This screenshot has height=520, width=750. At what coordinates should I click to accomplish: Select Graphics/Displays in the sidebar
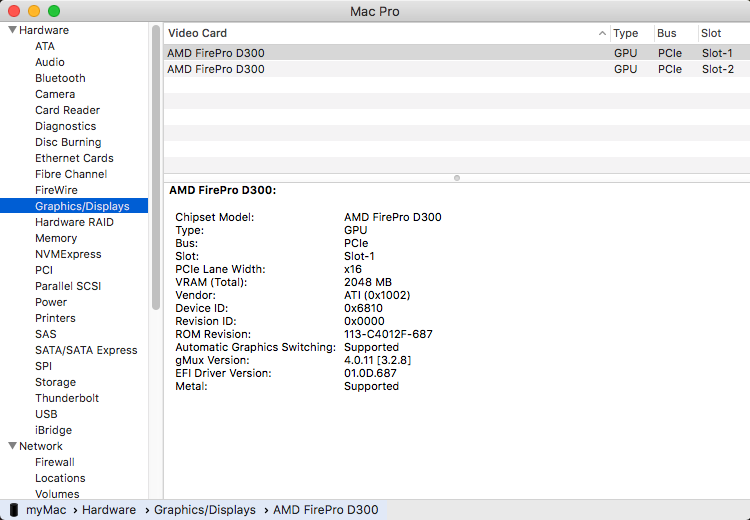tap(82, 206)
